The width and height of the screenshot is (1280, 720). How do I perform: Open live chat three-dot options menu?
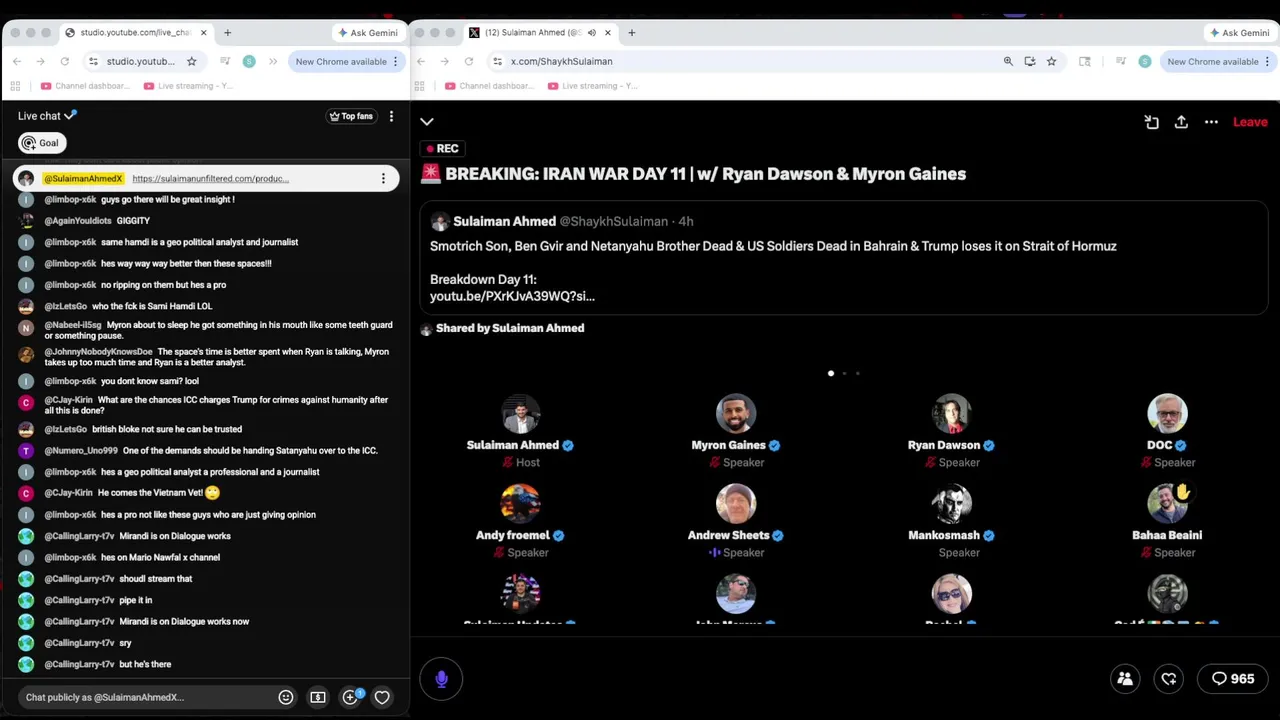391,116
